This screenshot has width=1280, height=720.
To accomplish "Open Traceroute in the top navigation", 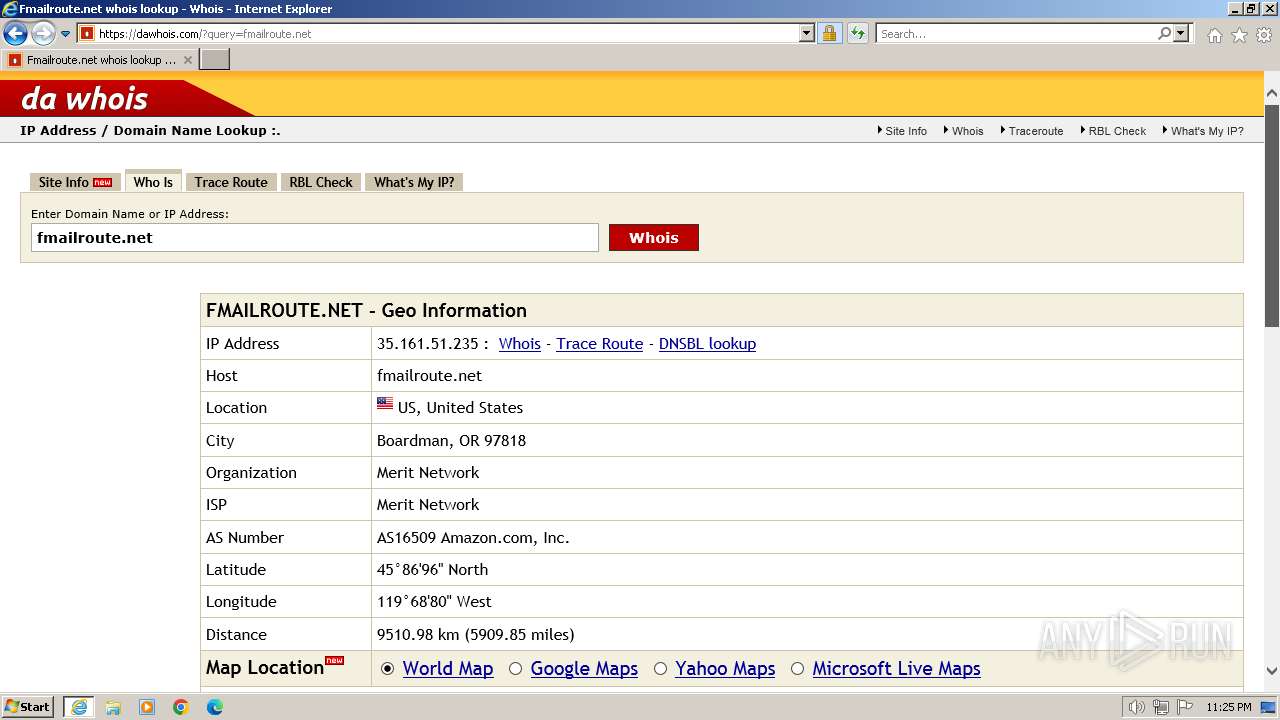I will coord(1035,131).
